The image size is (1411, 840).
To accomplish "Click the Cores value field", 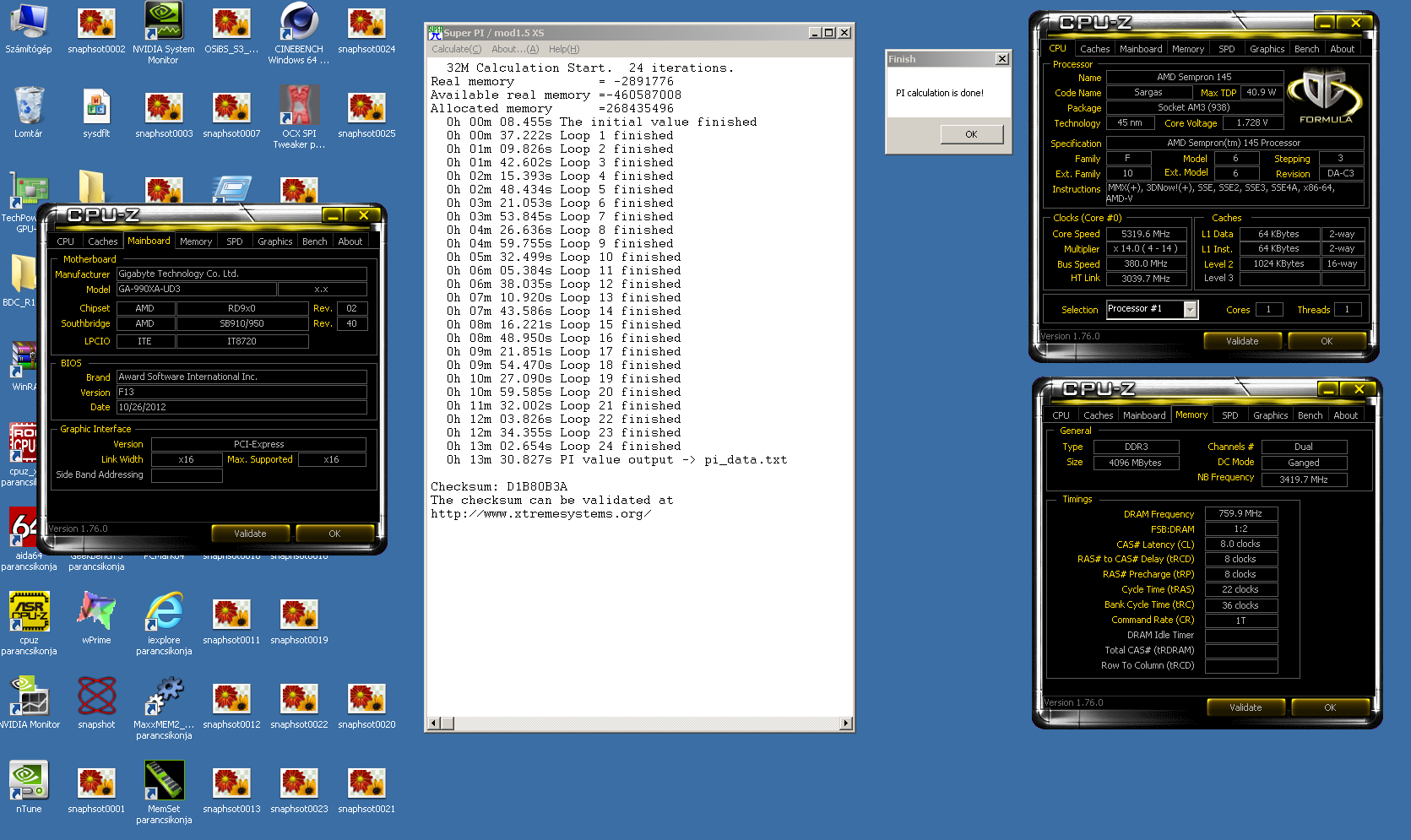I will (1269, 310).
